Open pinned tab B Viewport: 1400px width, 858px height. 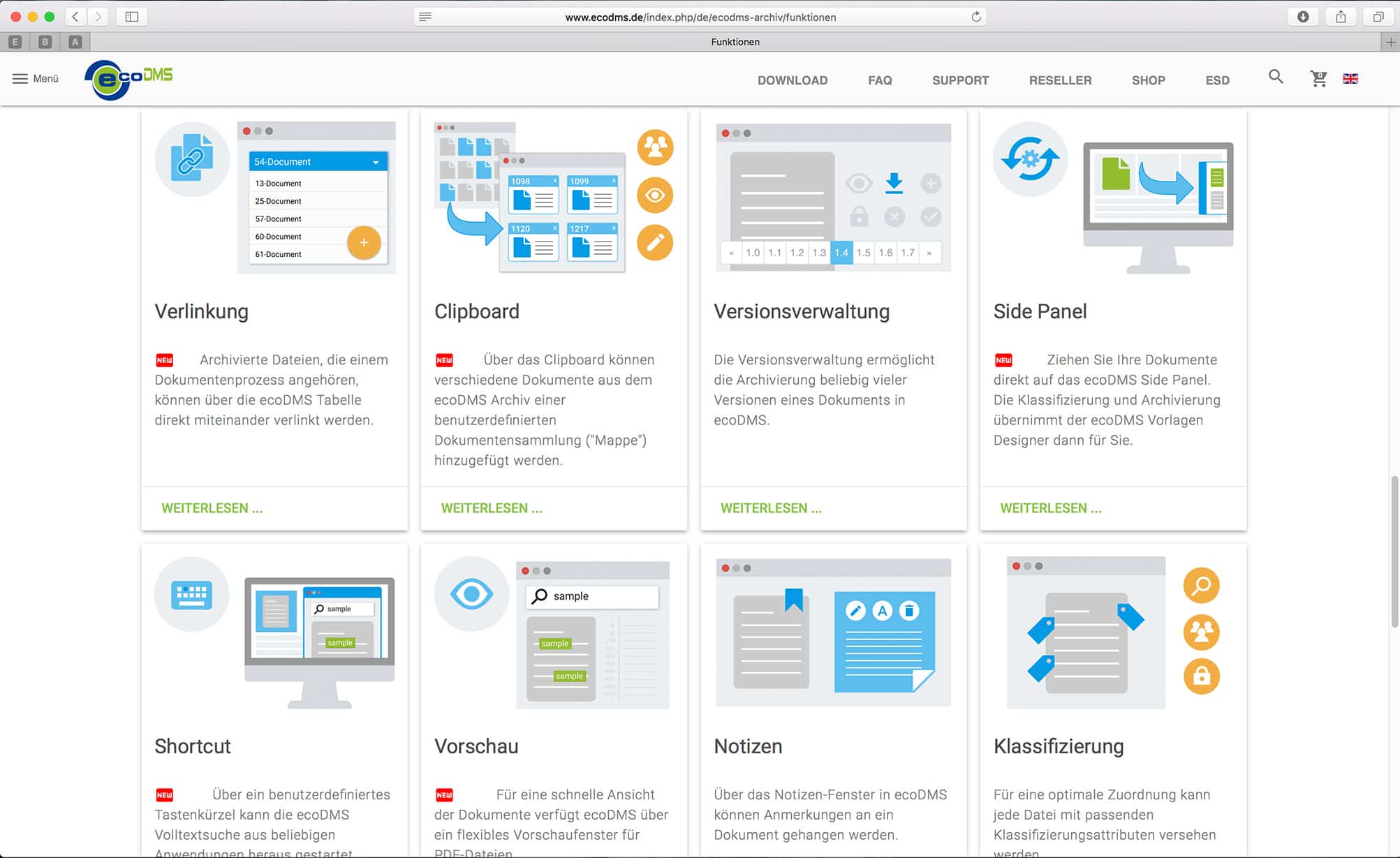point(45,42)
